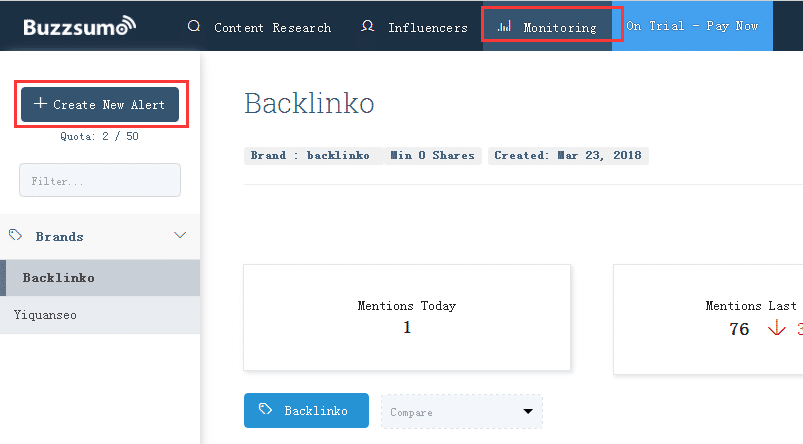This screenshot has height=444, width=803.
Task: Select the Backlinko alert in sidebar
Action: pyautogui.click(x=100, y=278)
